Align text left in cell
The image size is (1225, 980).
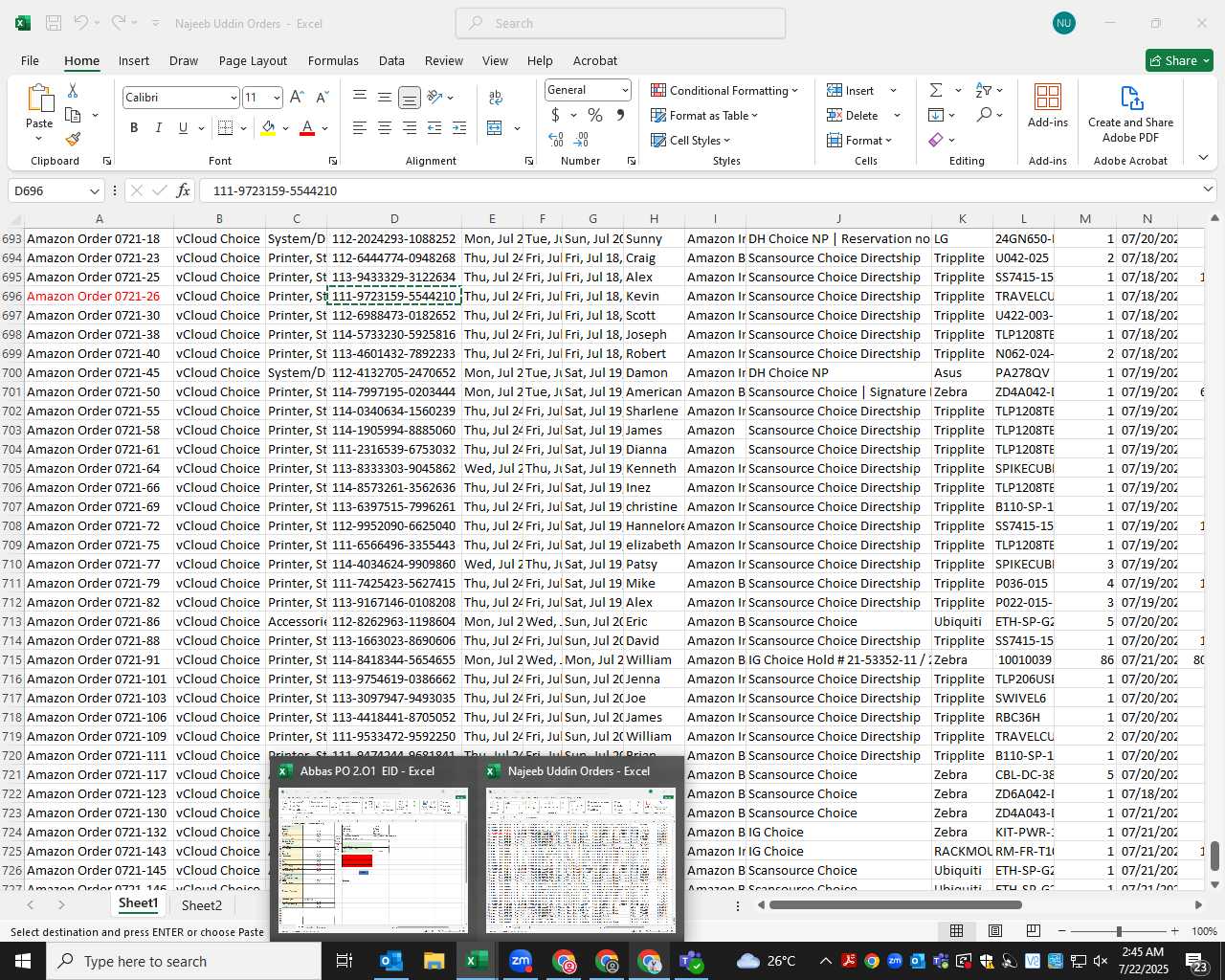(x=360, y=127)
